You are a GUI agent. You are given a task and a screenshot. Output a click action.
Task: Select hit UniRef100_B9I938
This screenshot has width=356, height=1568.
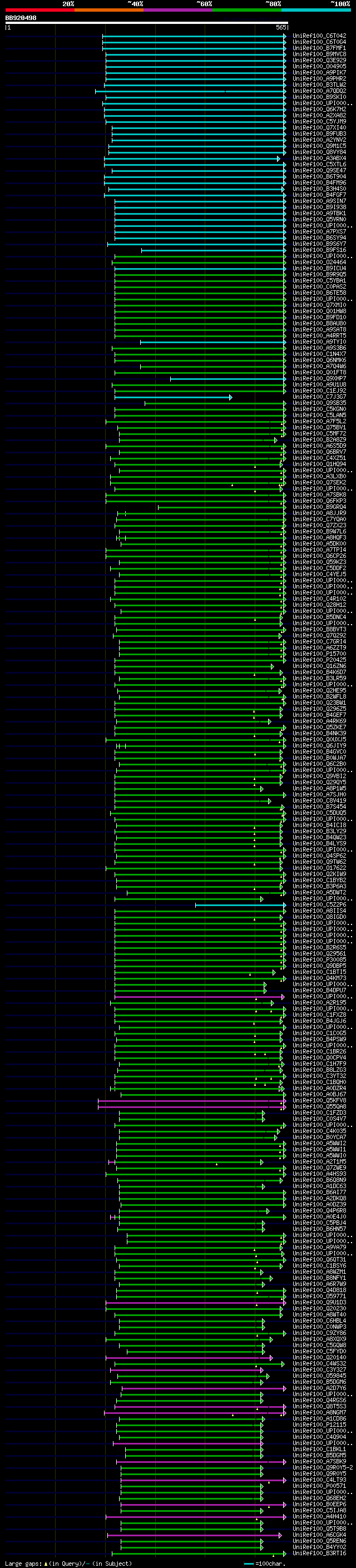point(319,207)
